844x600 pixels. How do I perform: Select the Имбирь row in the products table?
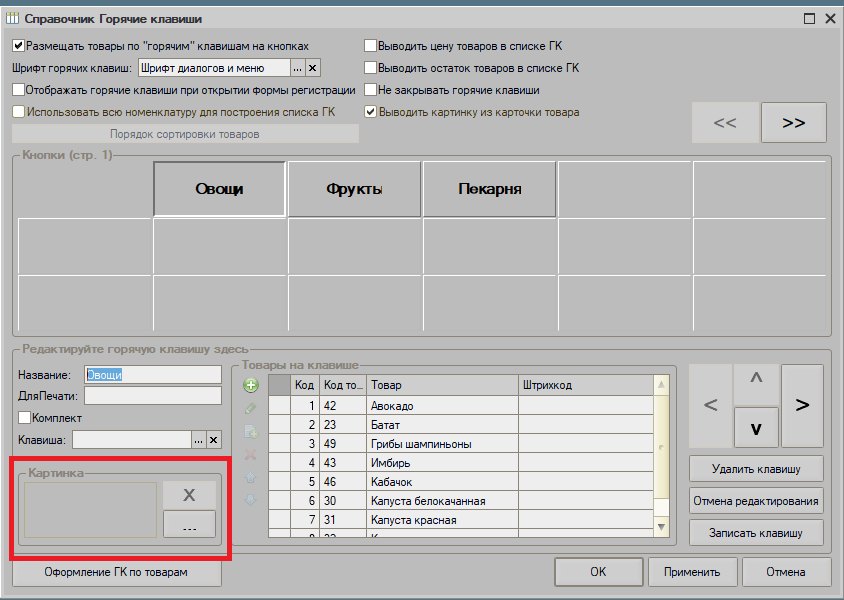[x=461, y=463]
